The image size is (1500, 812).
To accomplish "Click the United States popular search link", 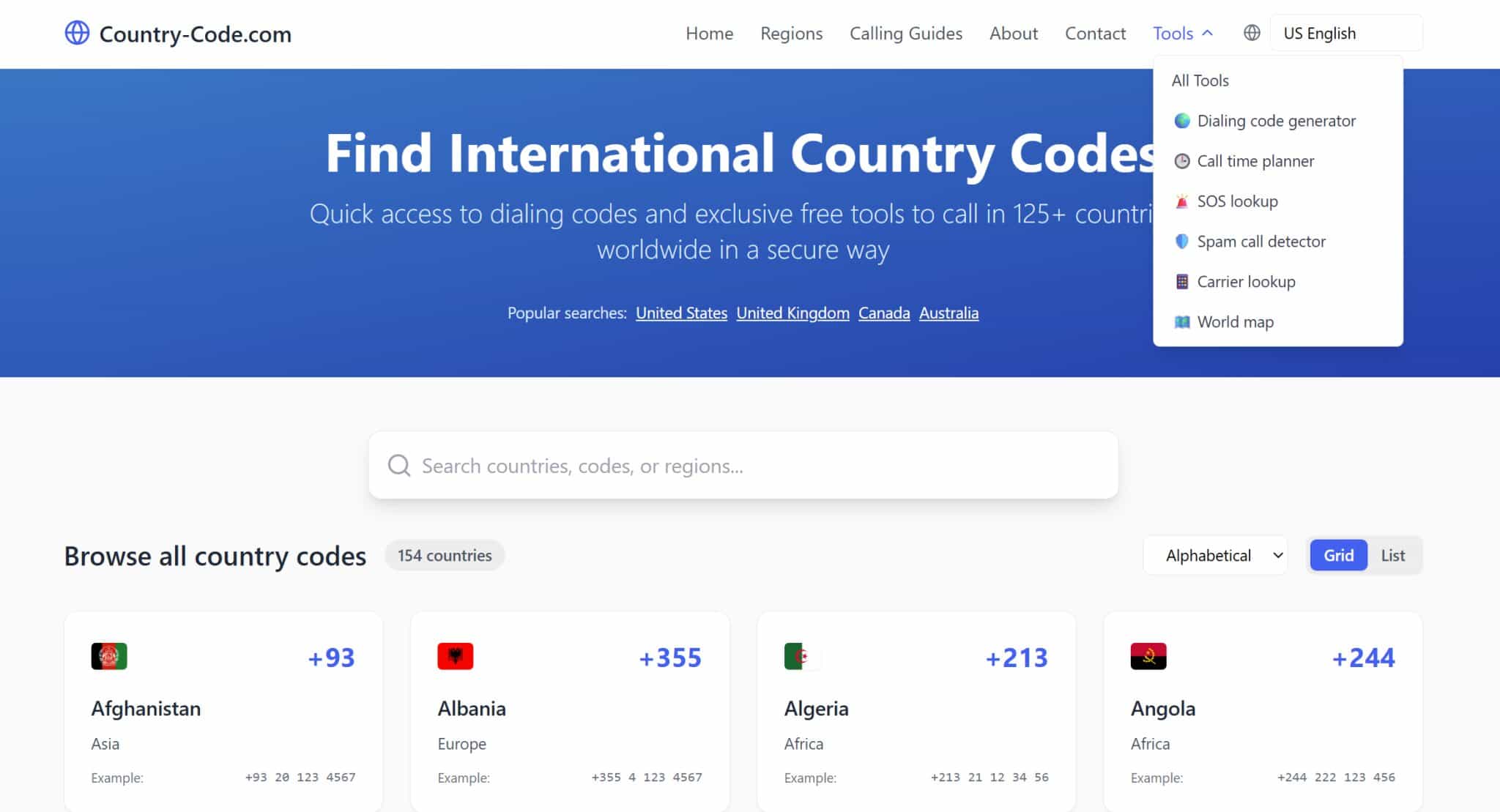I will tap(681, 313).
